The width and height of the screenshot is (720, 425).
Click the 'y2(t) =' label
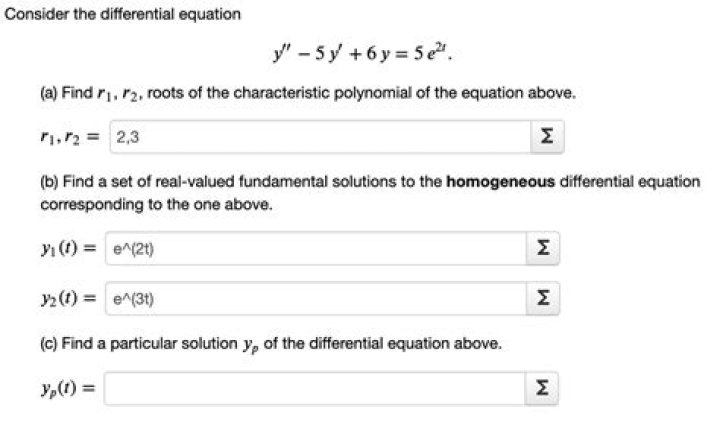68,298
